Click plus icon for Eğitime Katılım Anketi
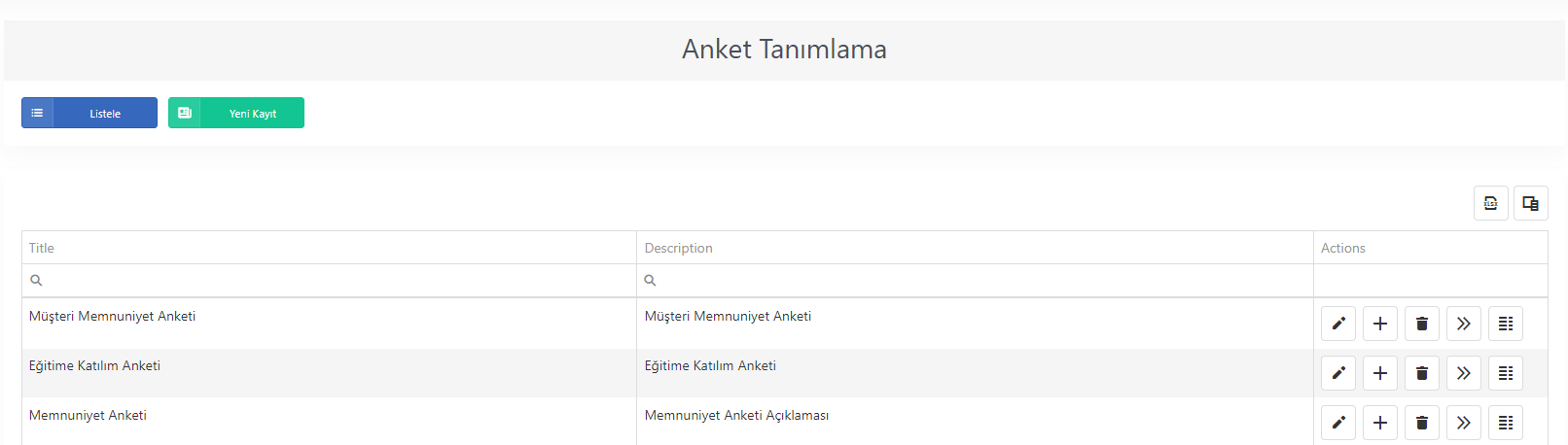The height and width of the screenshot is (445, 1568). (1380, 373)
